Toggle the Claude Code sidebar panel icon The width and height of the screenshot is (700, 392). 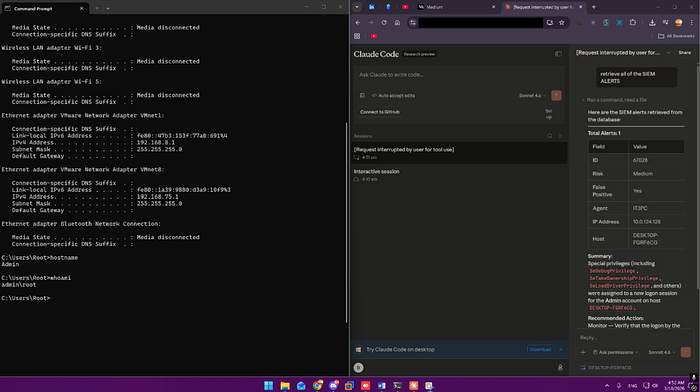(558, 54)
